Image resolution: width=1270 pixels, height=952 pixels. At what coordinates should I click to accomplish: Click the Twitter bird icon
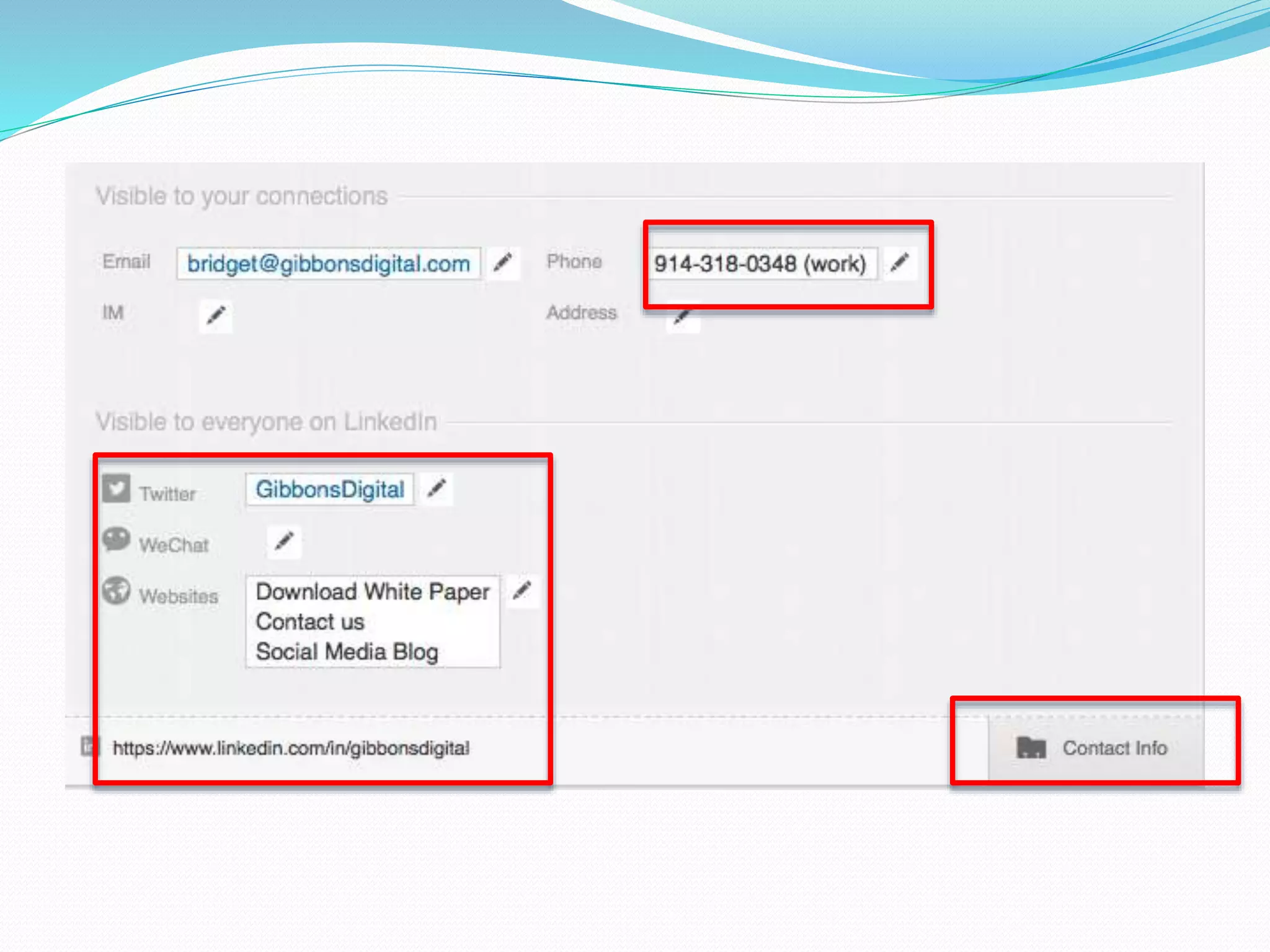pos(116,488)
